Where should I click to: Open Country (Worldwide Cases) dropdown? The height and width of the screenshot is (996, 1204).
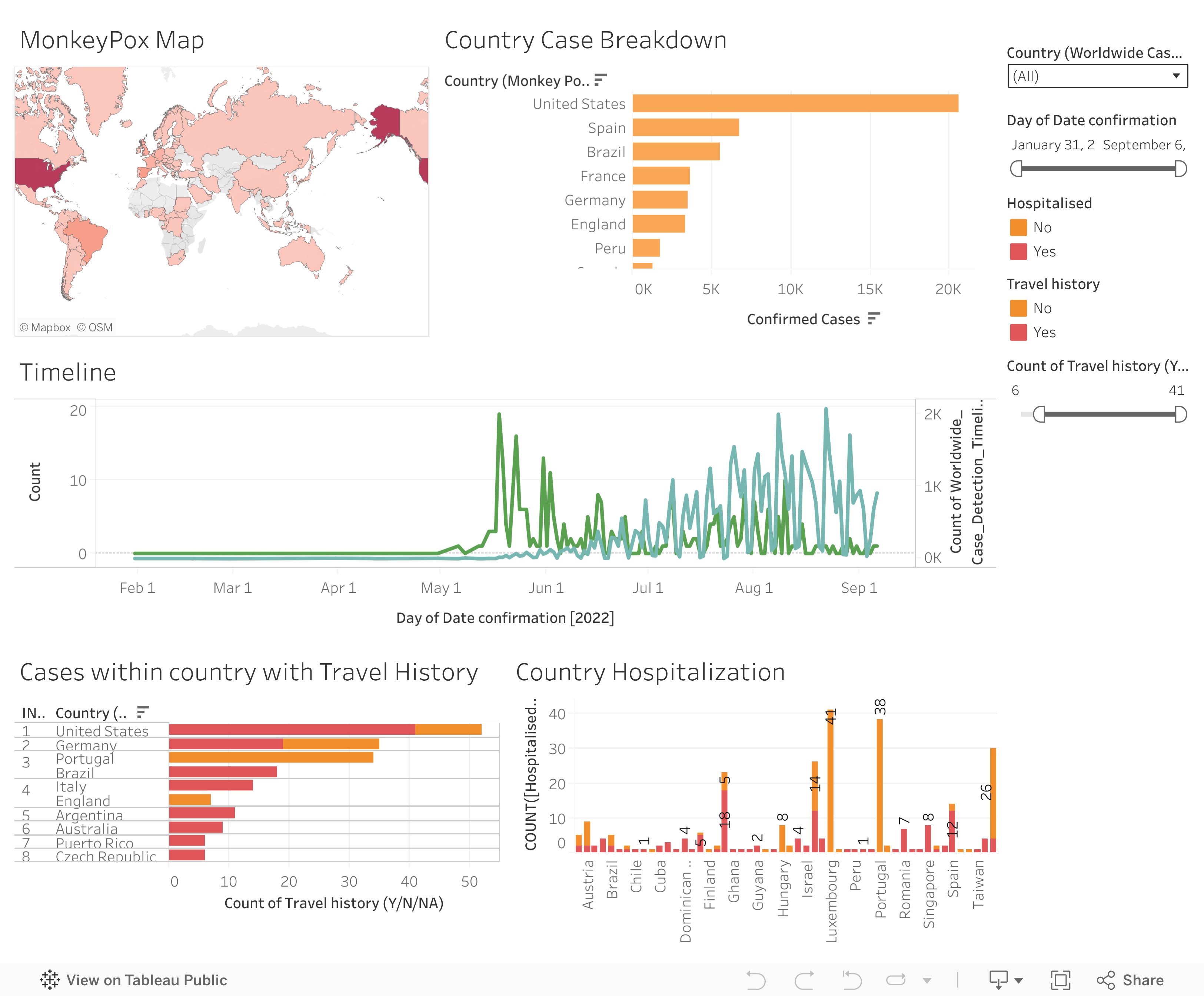click(1097, 76)
